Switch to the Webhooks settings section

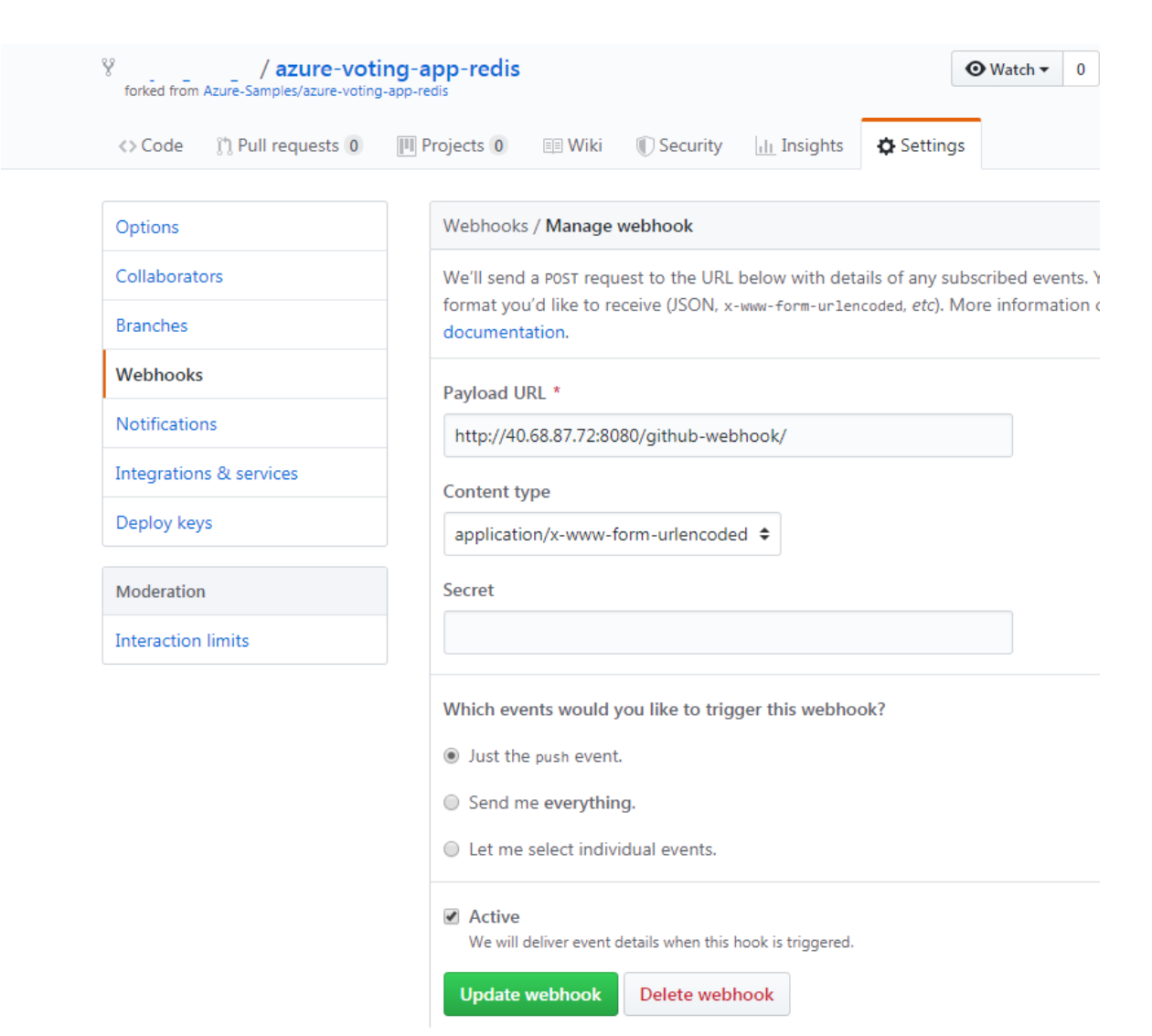pyautogui.click(x=158, y=374)
